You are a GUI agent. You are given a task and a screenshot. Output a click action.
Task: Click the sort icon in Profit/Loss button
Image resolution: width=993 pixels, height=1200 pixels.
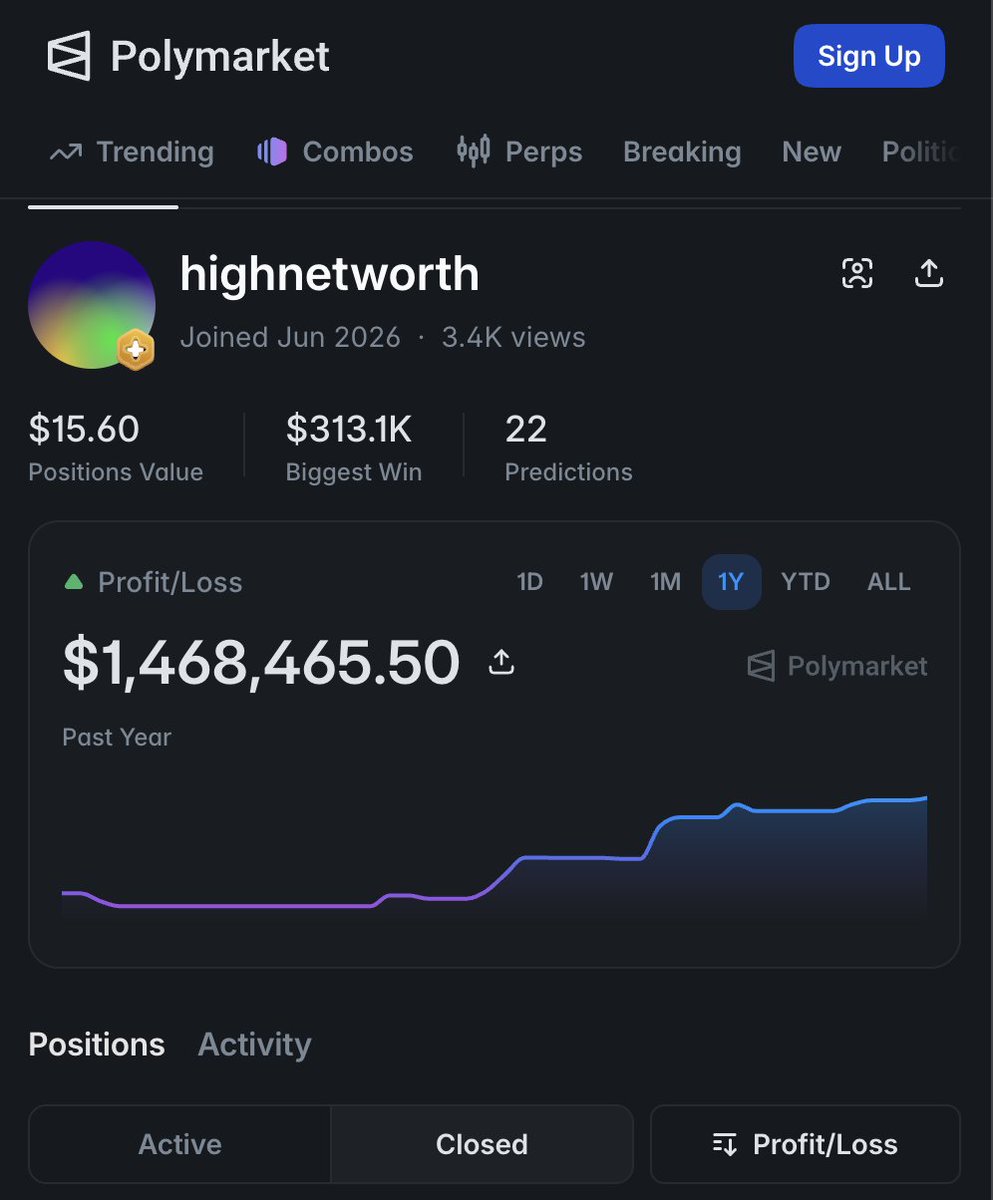pos(725,1145)
